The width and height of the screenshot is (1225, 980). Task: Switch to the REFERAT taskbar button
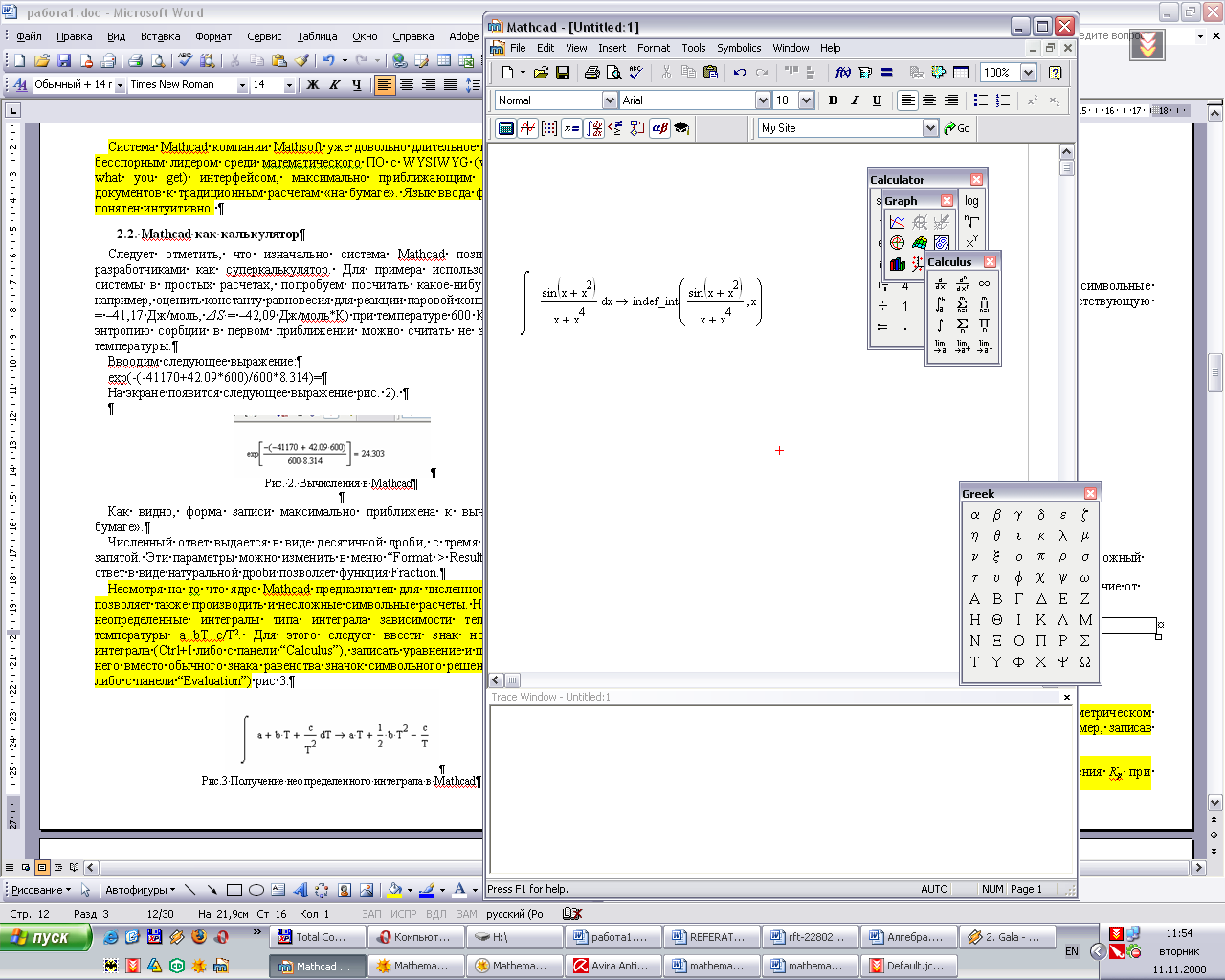click(x=712, y=937)
